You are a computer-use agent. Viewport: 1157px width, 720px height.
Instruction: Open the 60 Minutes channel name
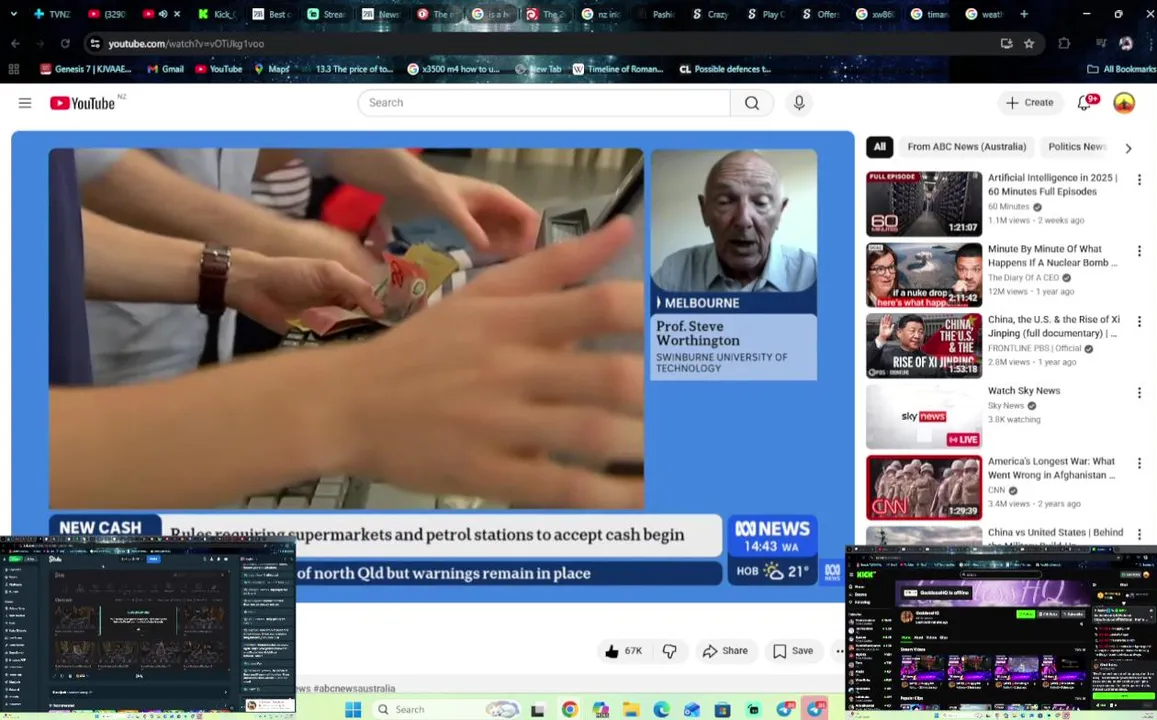(x=1008, y=207)
